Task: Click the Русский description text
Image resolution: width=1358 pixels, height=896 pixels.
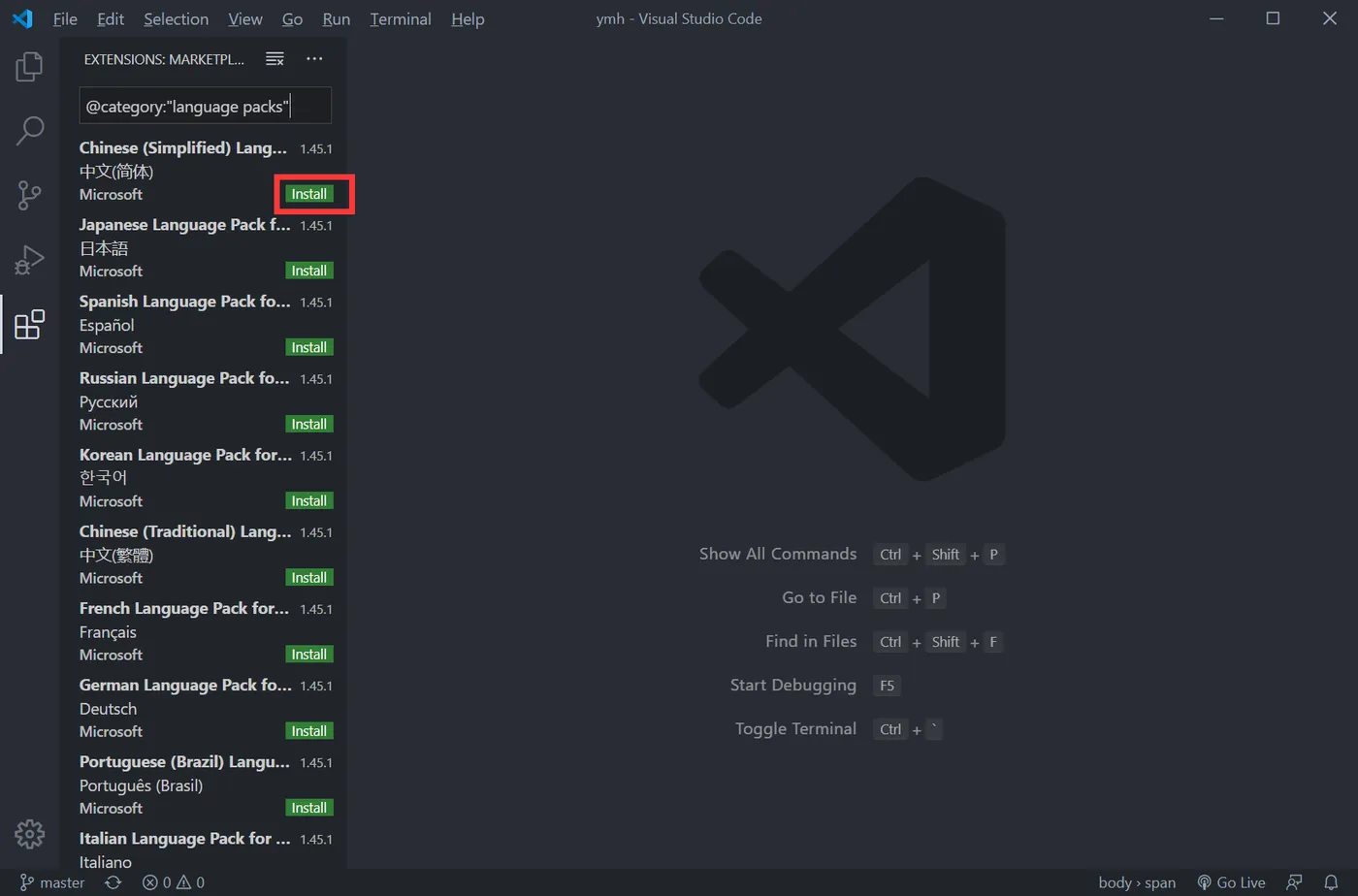Action: coord(109,401)
